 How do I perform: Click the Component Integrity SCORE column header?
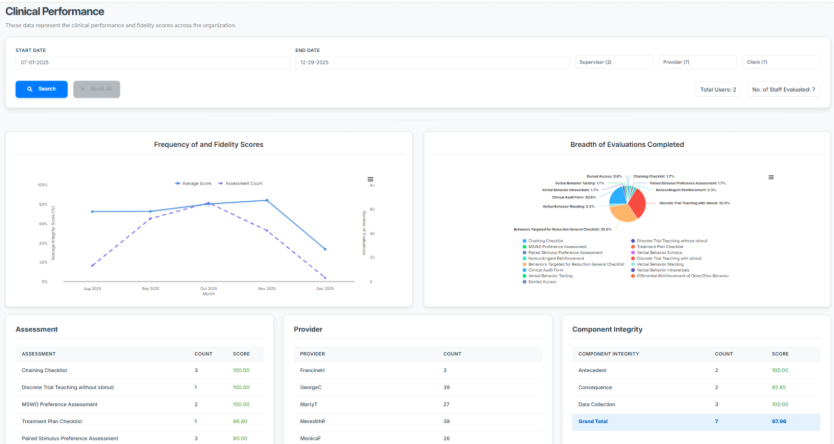point(780,354)
